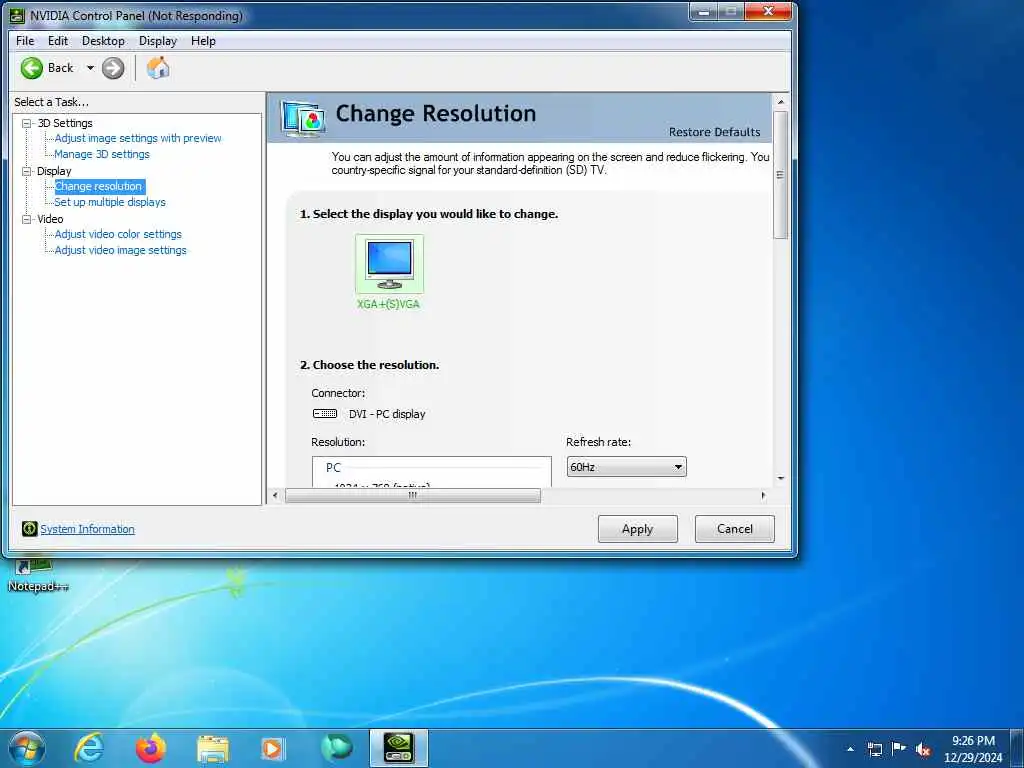Screen dimensions: 1024x768
Task: Open the Display menu
Action: [157, 40]
